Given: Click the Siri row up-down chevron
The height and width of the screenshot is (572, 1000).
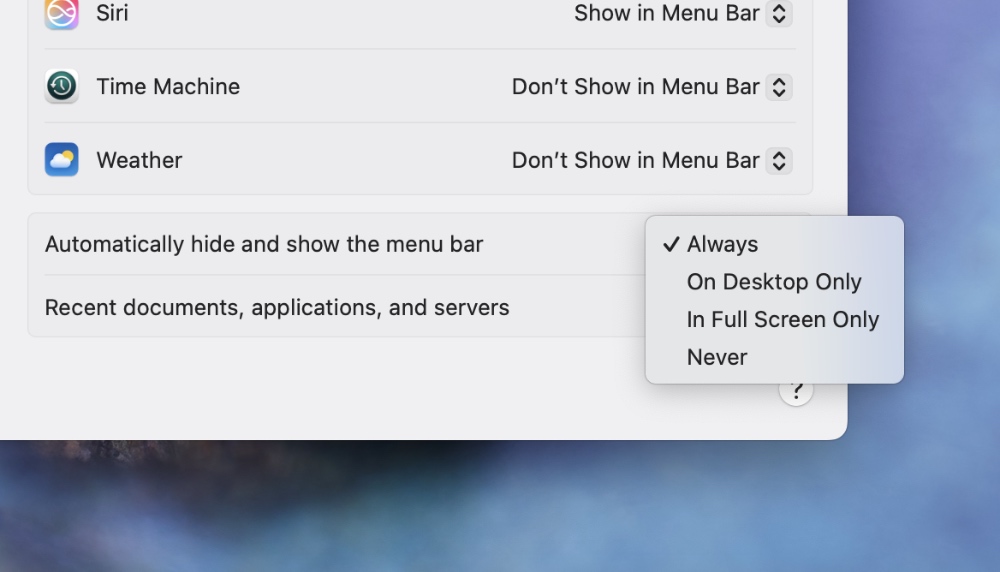Looking at the screenshot, I should (779, 14).
